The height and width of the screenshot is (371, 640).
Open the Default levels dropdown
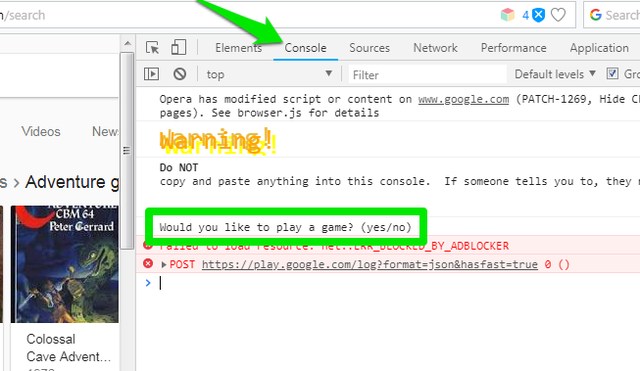pyautogui.click(x=555, y=74)
